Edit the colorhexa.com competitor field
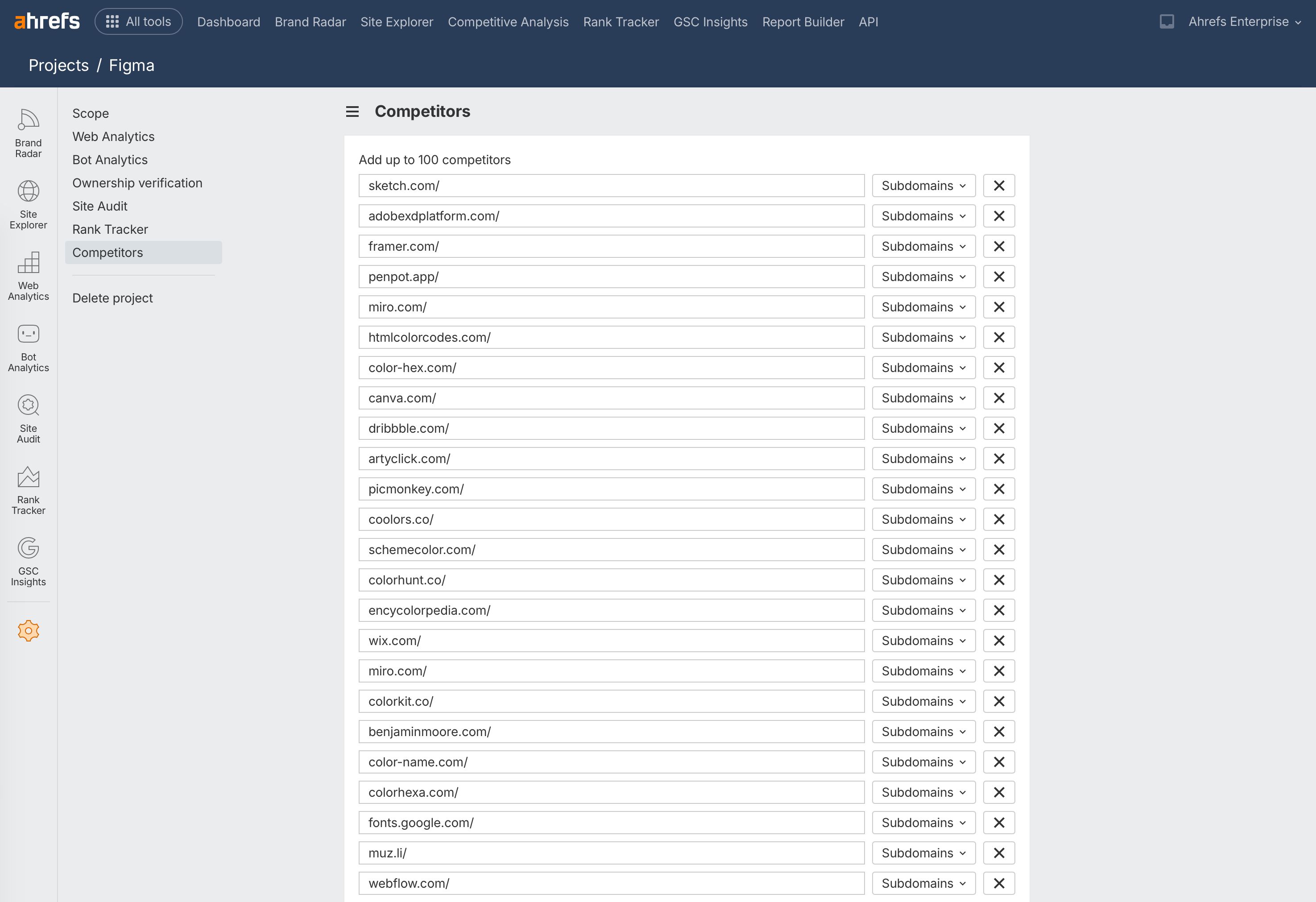Viewport: 1316px width, 902px height. [x=612, y=792]
